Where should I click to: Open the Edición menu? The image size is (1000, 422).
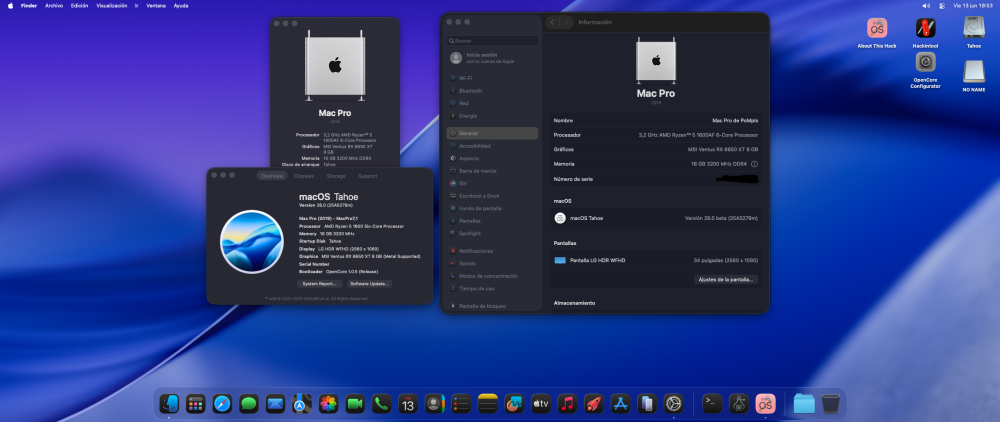[x=80, y=5]
